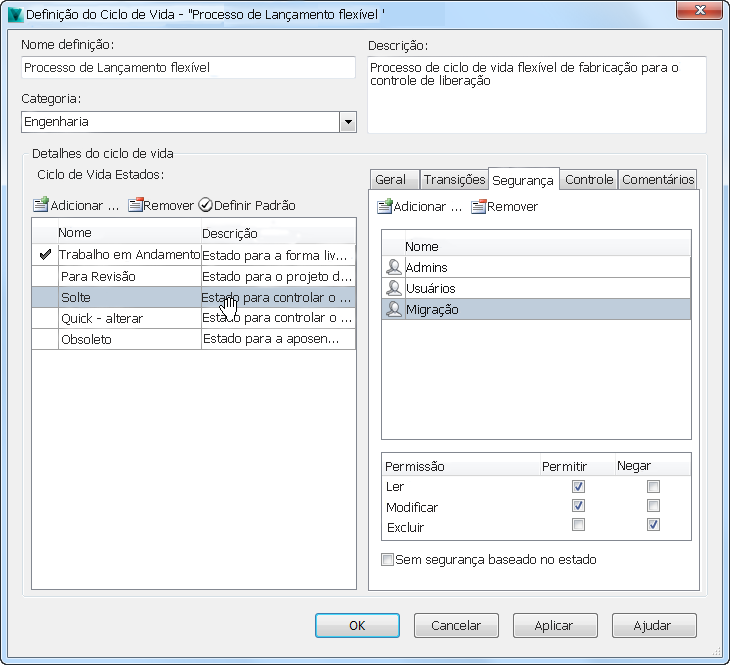
Task: Toggle Permitir checkbox for Modificar
Action: tap(578, 505)
